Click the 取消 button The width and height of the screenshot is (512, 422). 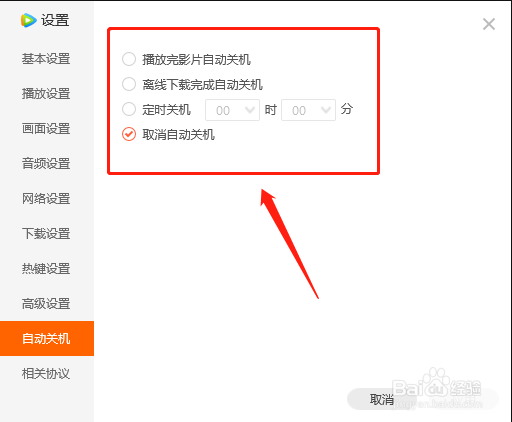tap(382, 399)
